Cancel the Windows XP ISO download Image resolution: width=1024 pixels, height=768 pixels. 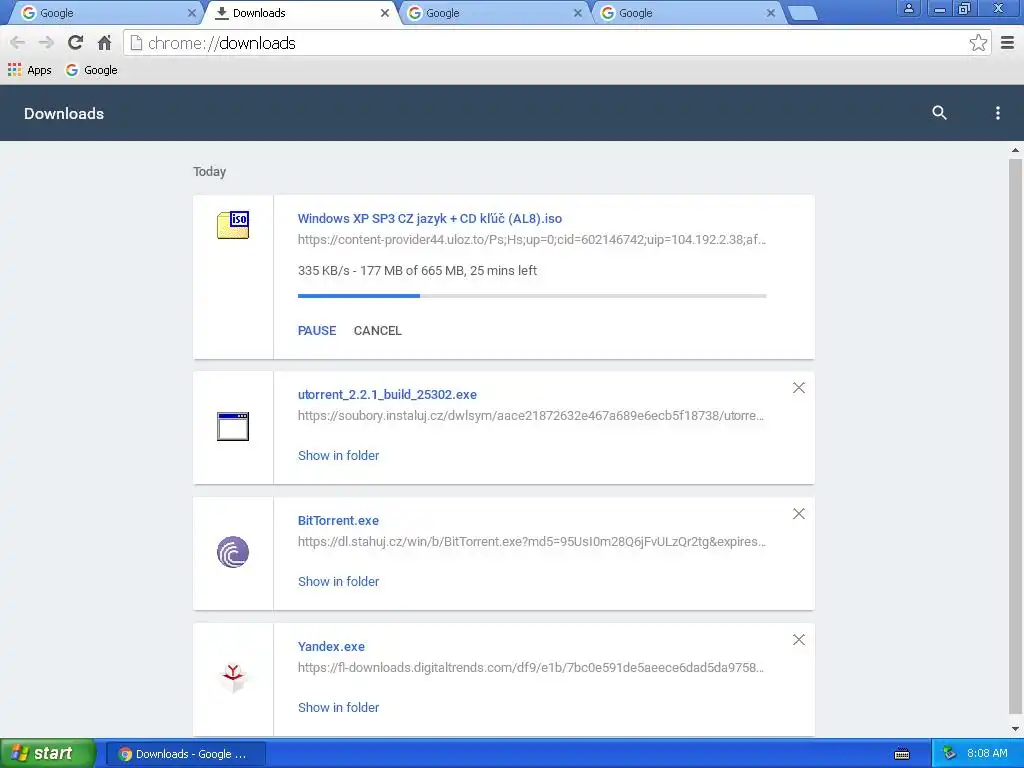[377, 330]
